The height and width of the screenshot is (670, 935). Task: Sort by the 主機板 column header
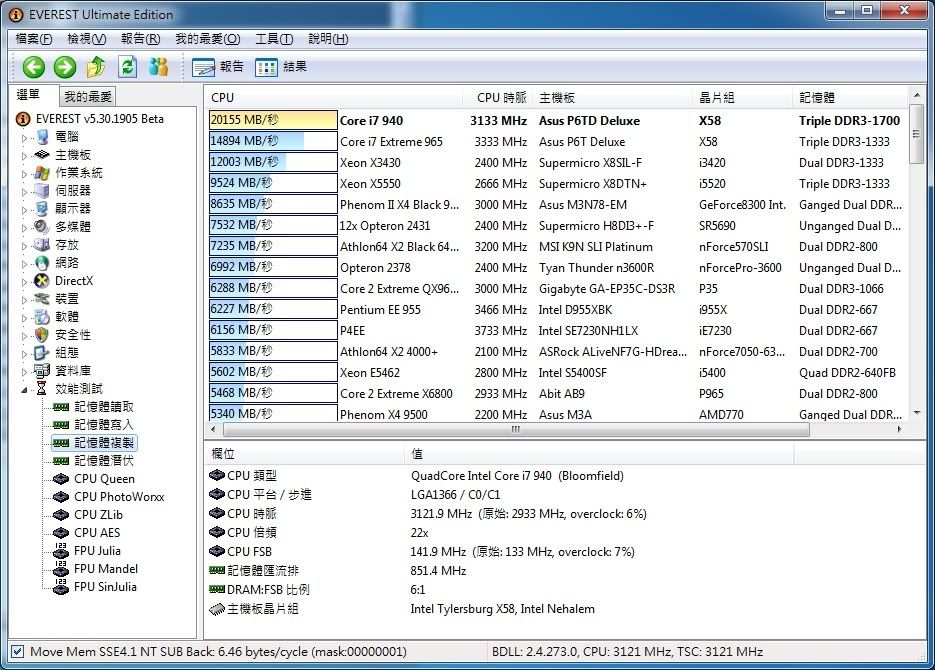click(x=613, y=97)
